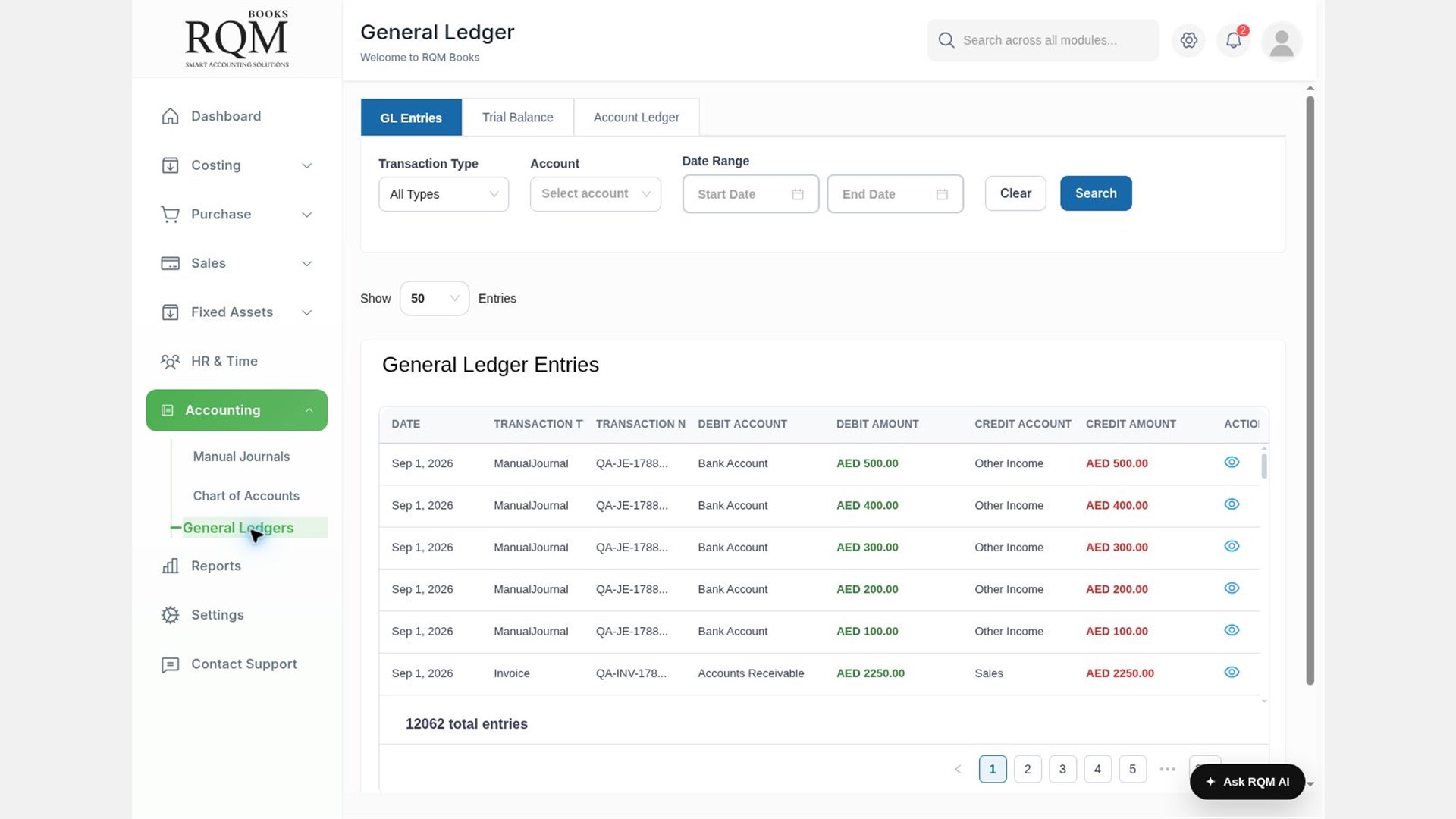
Task: Open Manual Journals in sidebar
Action: point(241,457)
